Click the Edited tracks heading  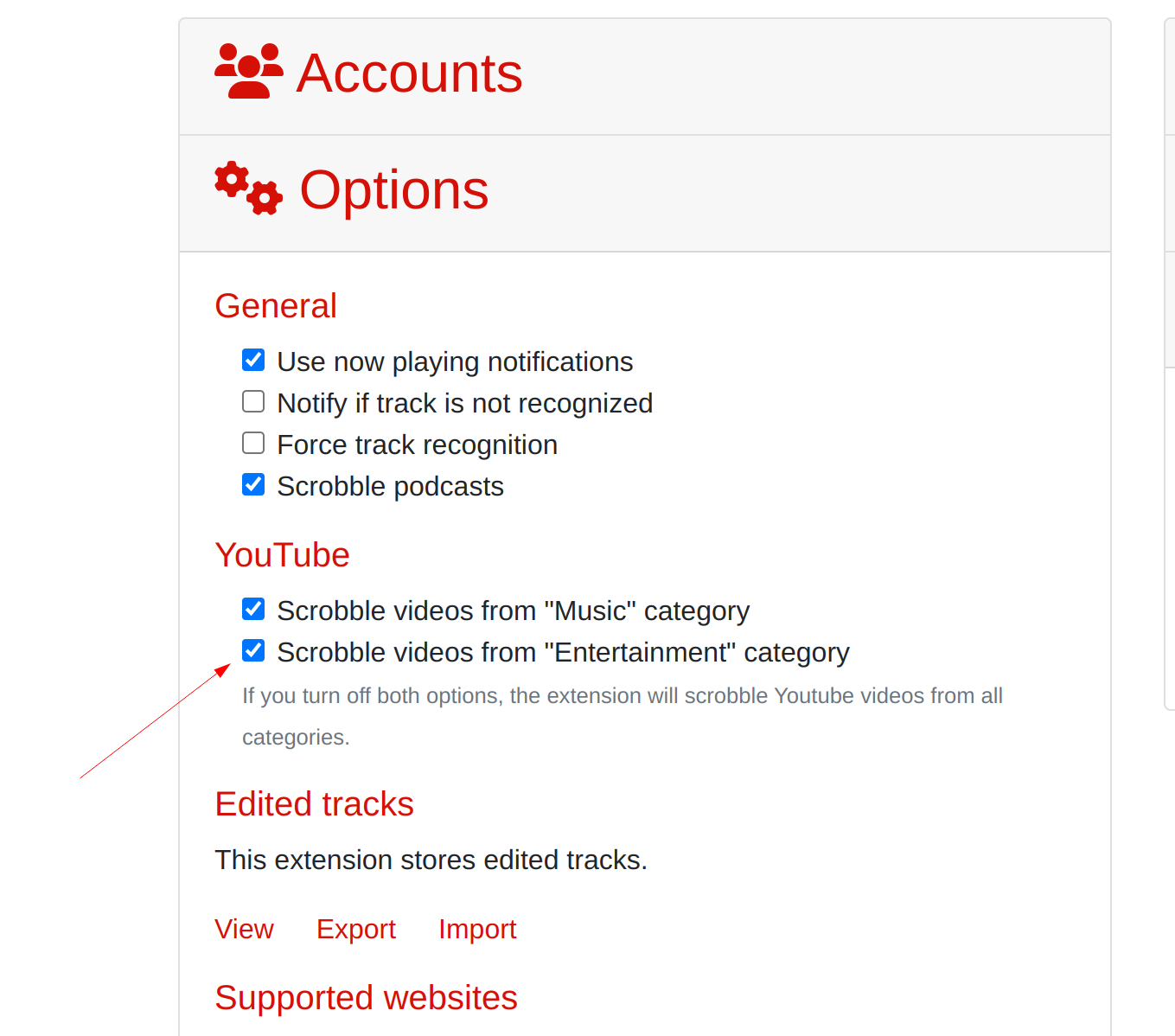click(x=314, y=803)
